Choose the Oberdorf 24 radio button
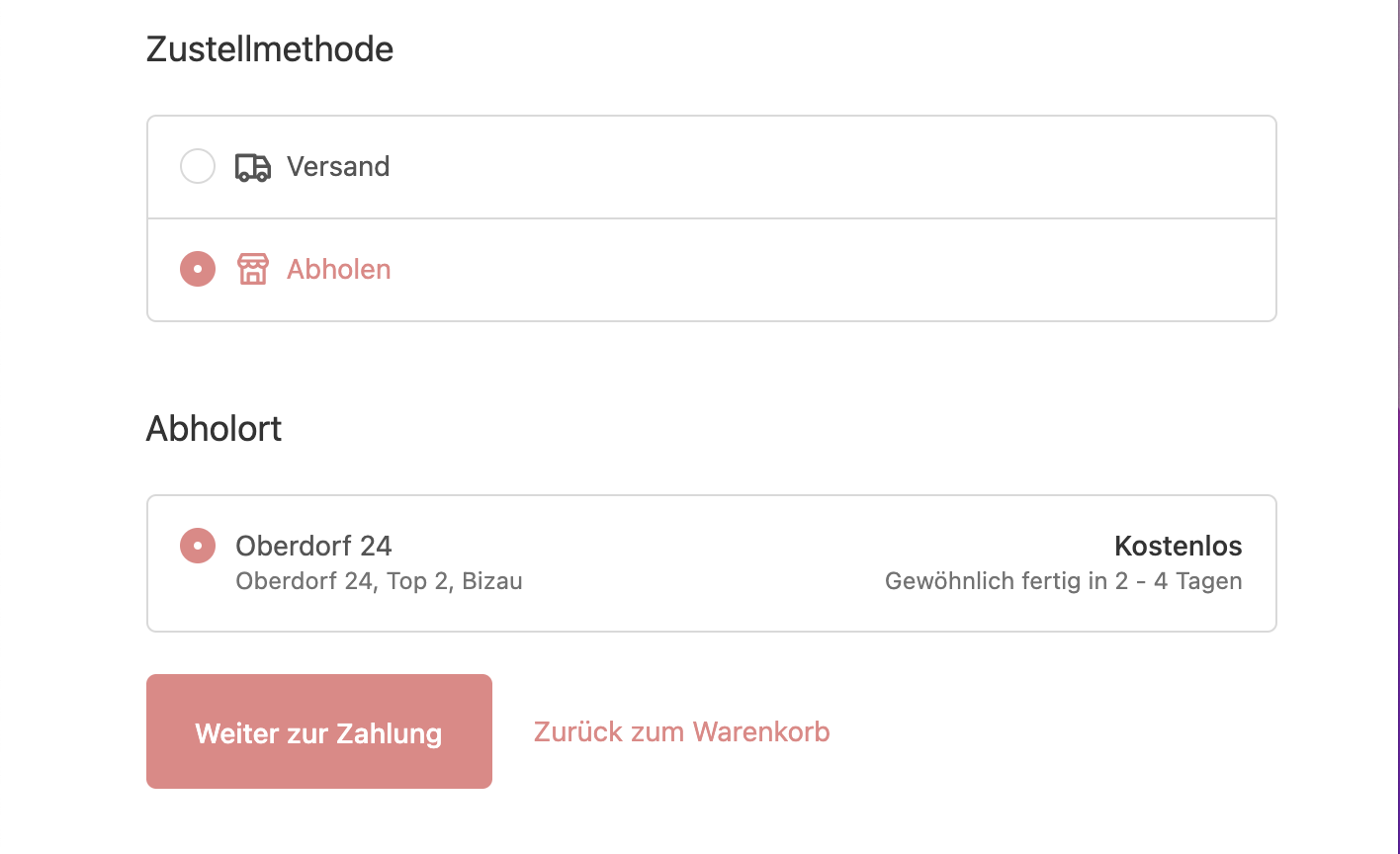The width and height of the screenshot is (1400, 854). pyautogui.click(x=198, y=546)
